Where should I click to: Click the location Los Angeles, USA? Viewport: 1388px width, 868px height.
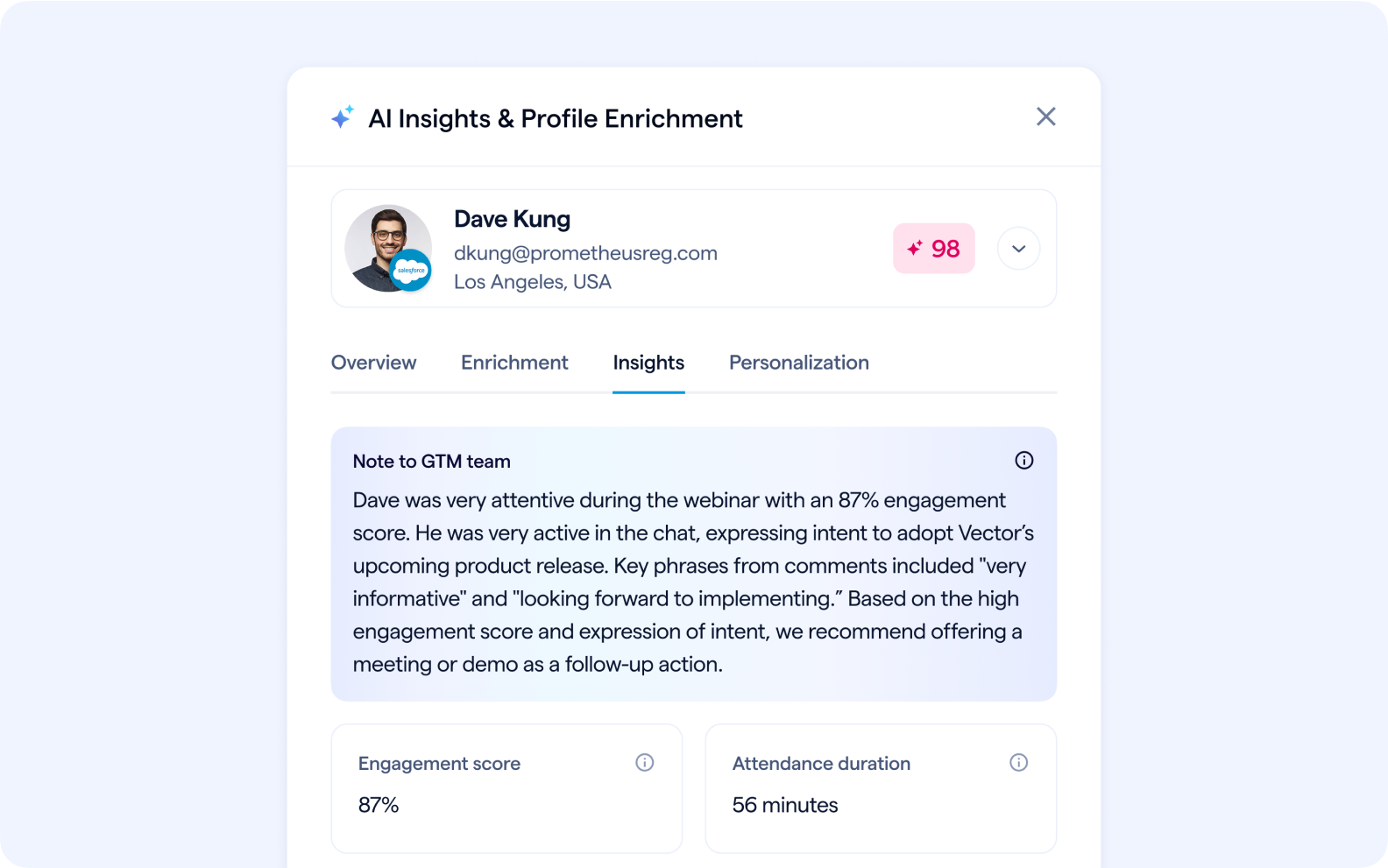click(533, 282)
